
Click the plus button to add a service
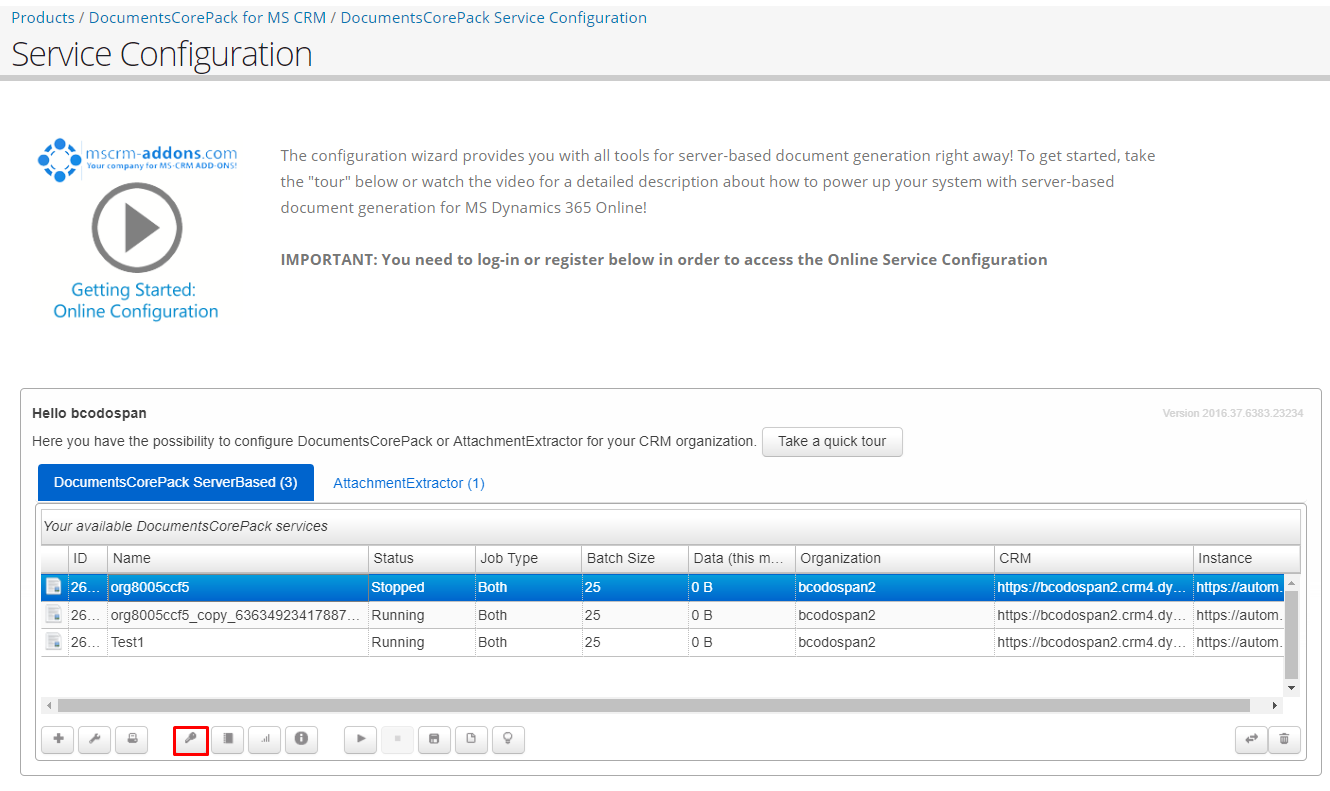57,739
